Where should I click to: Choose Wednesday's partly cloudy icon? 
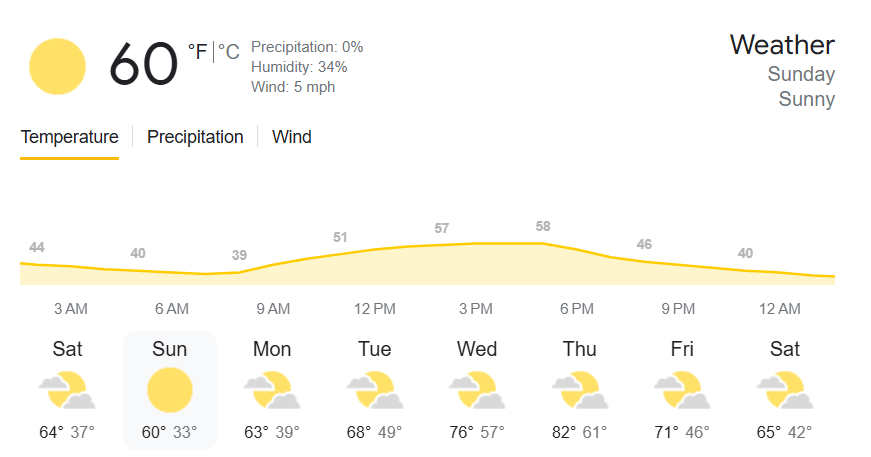click(x=477, y=390)
